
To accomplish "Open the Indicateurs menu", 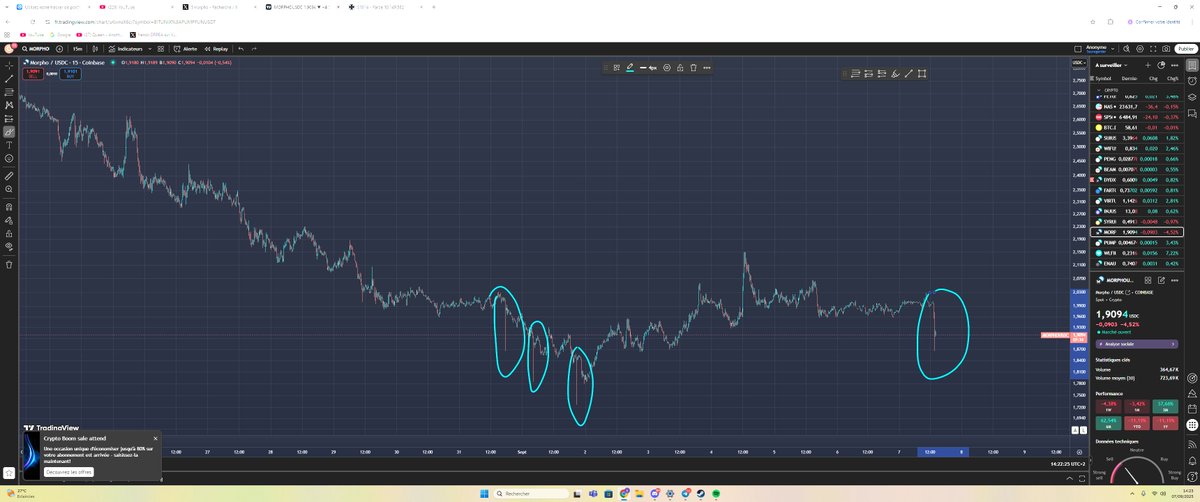I will pos(126,48).
